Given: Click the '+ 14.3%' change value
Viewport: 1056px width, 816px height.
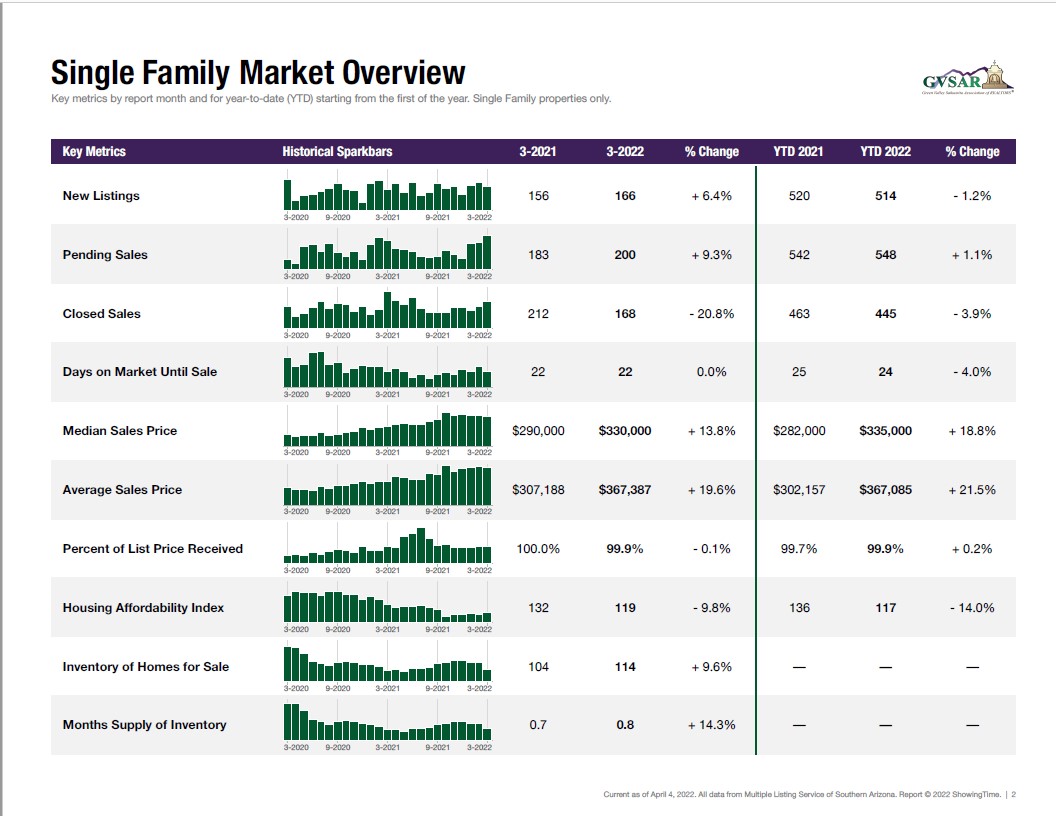Looking at the screenshot, I should pos(712,725).
